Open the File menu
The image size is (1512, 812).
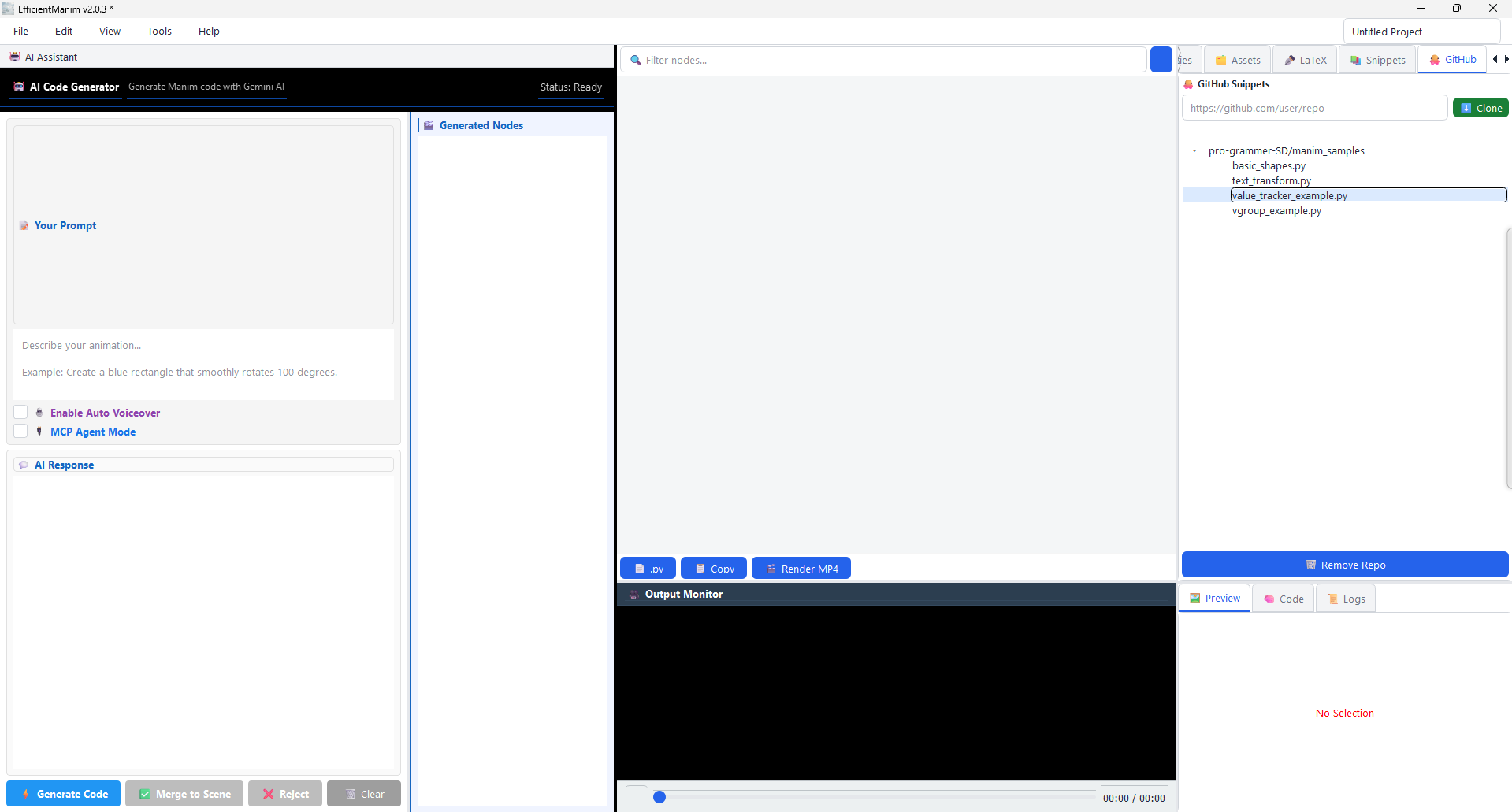[21, 32]
